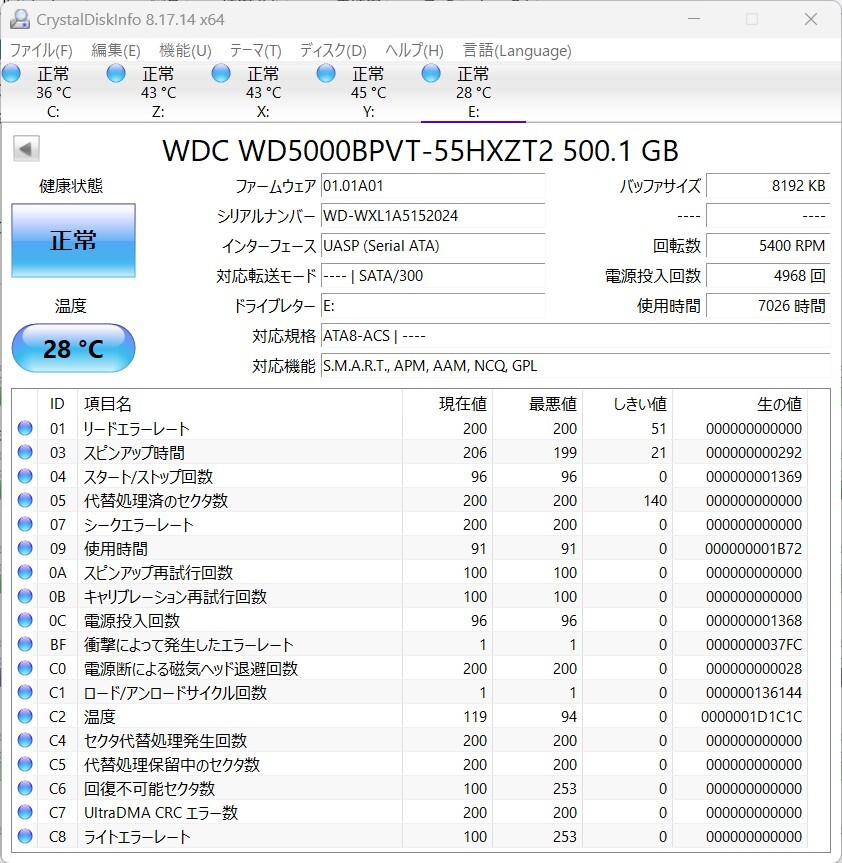Viewport: 842px width, 863px height.
Task: Click status icon for C6 回復不可能セクタ数
Action: pyautogui.click(x=25, y=789)
